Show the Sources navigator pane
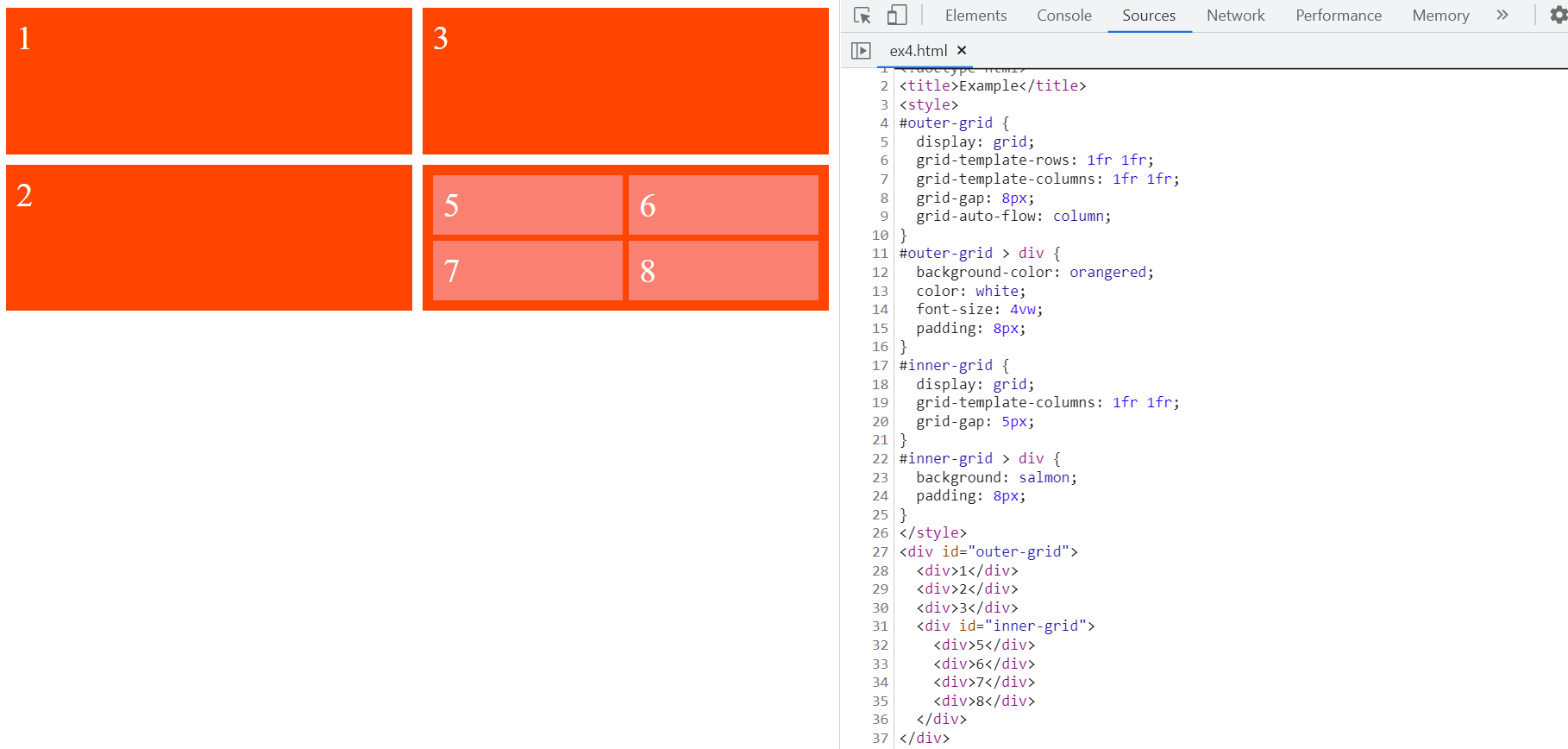The image size is (1568, 749). click(x=861, y=51)
